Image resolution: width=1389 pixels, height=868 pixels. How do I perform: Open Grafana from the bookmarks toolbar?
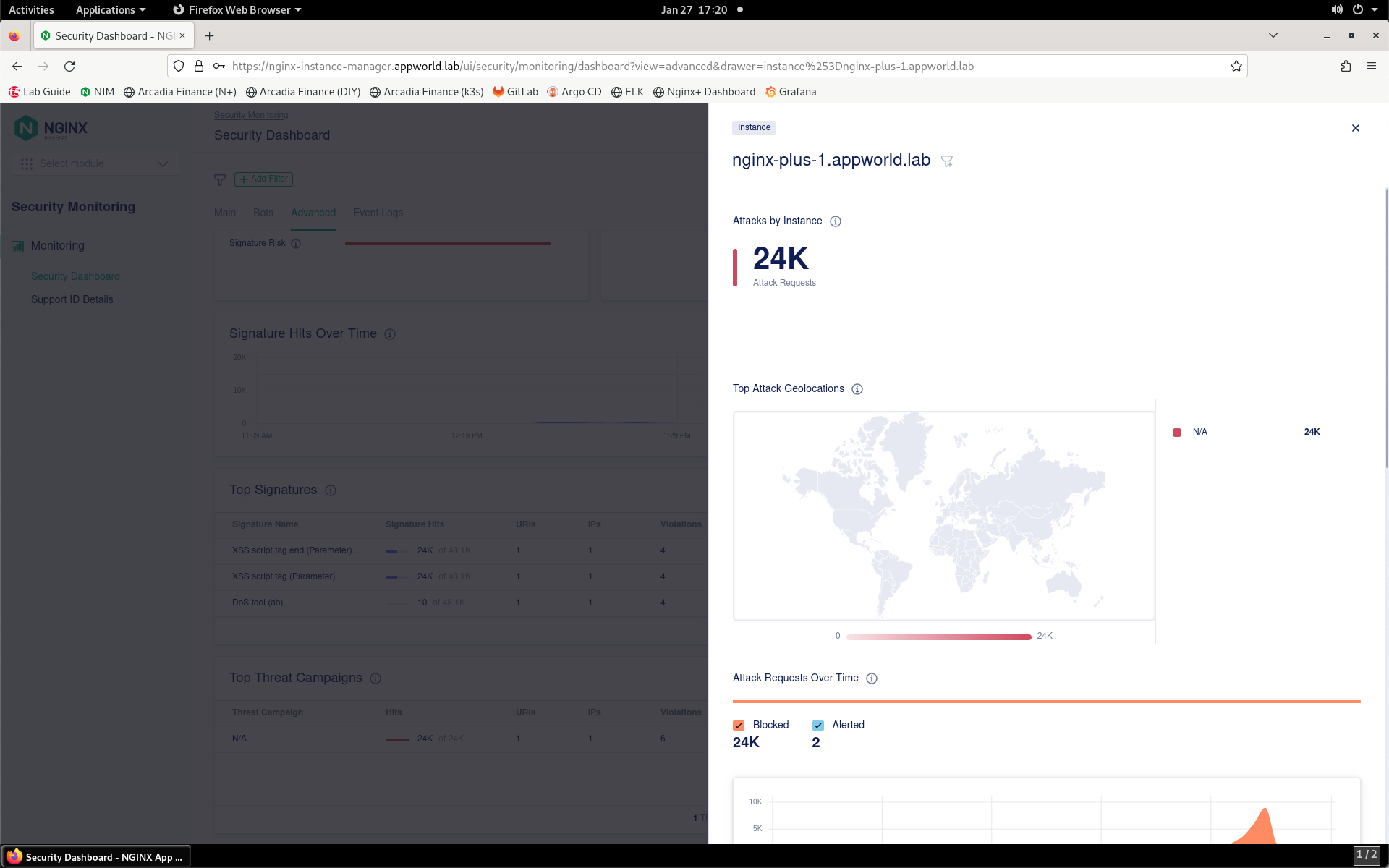(791, 92)
